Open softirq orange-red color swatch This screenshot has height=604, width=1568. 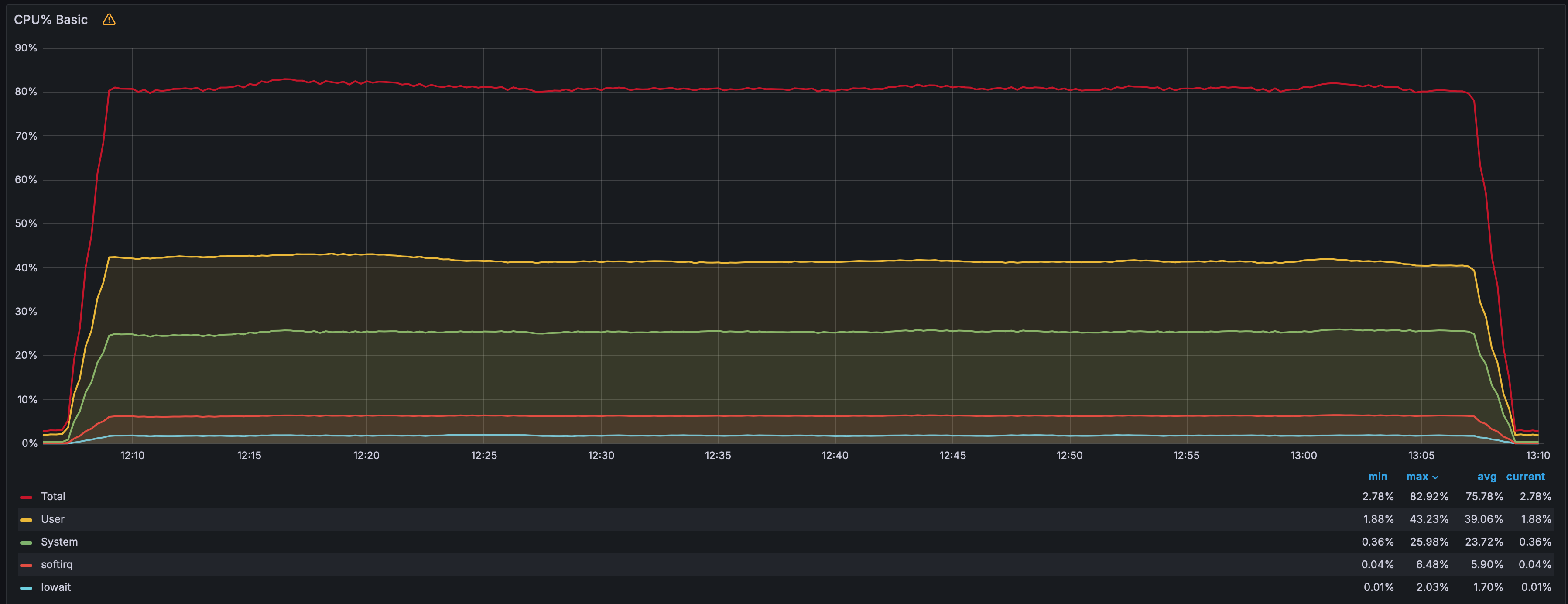tap(26, 565)
